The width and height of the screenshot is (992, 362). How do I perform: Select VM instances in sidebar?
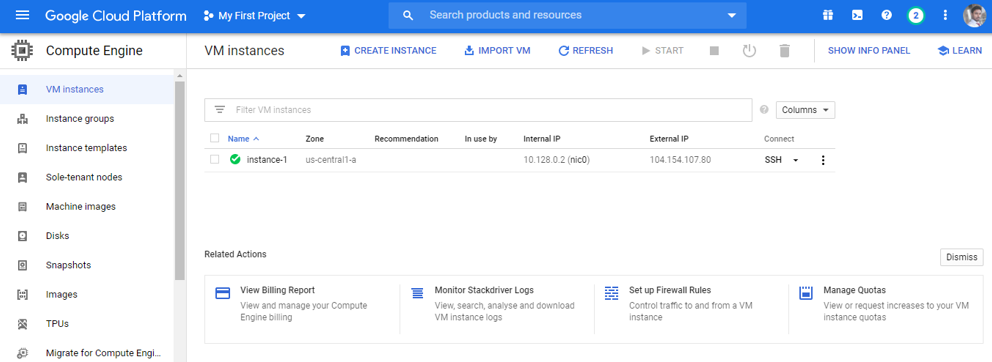[x=87, y=89]
